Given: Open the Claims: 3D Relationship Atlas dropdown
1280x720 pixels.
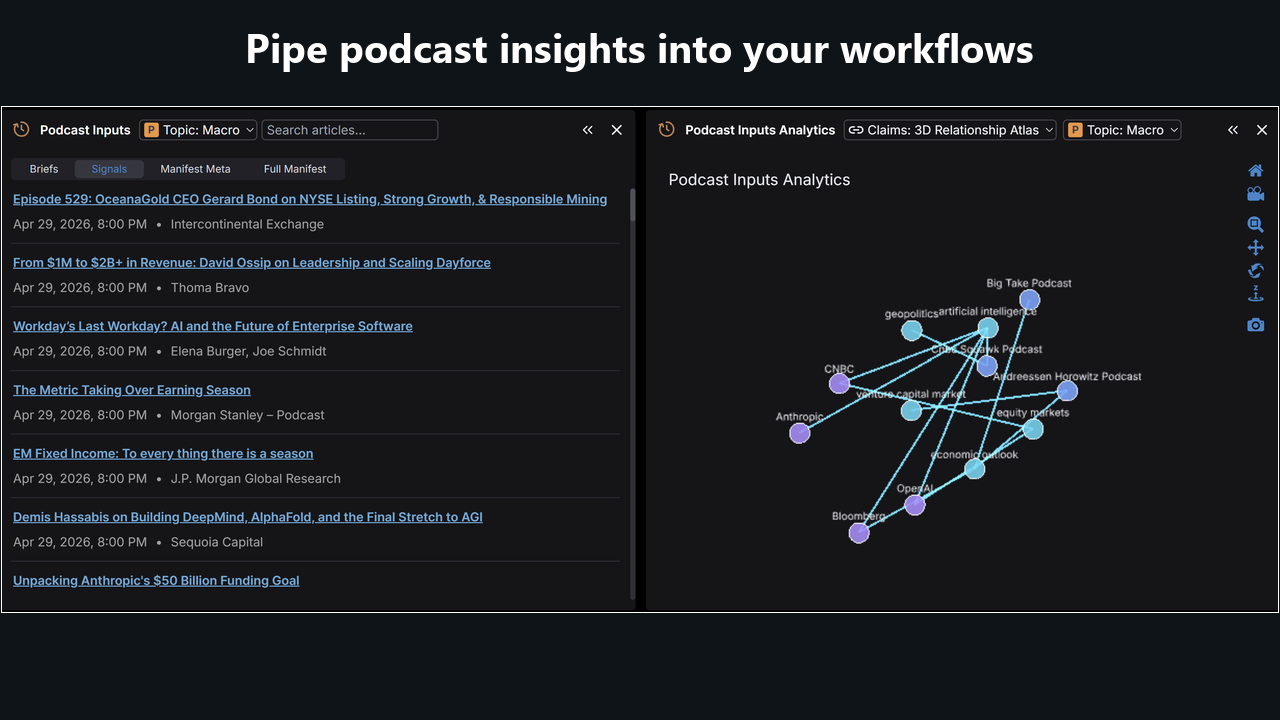Looking at the screenshot, I should pyautogui.click(x=950, y=130).
